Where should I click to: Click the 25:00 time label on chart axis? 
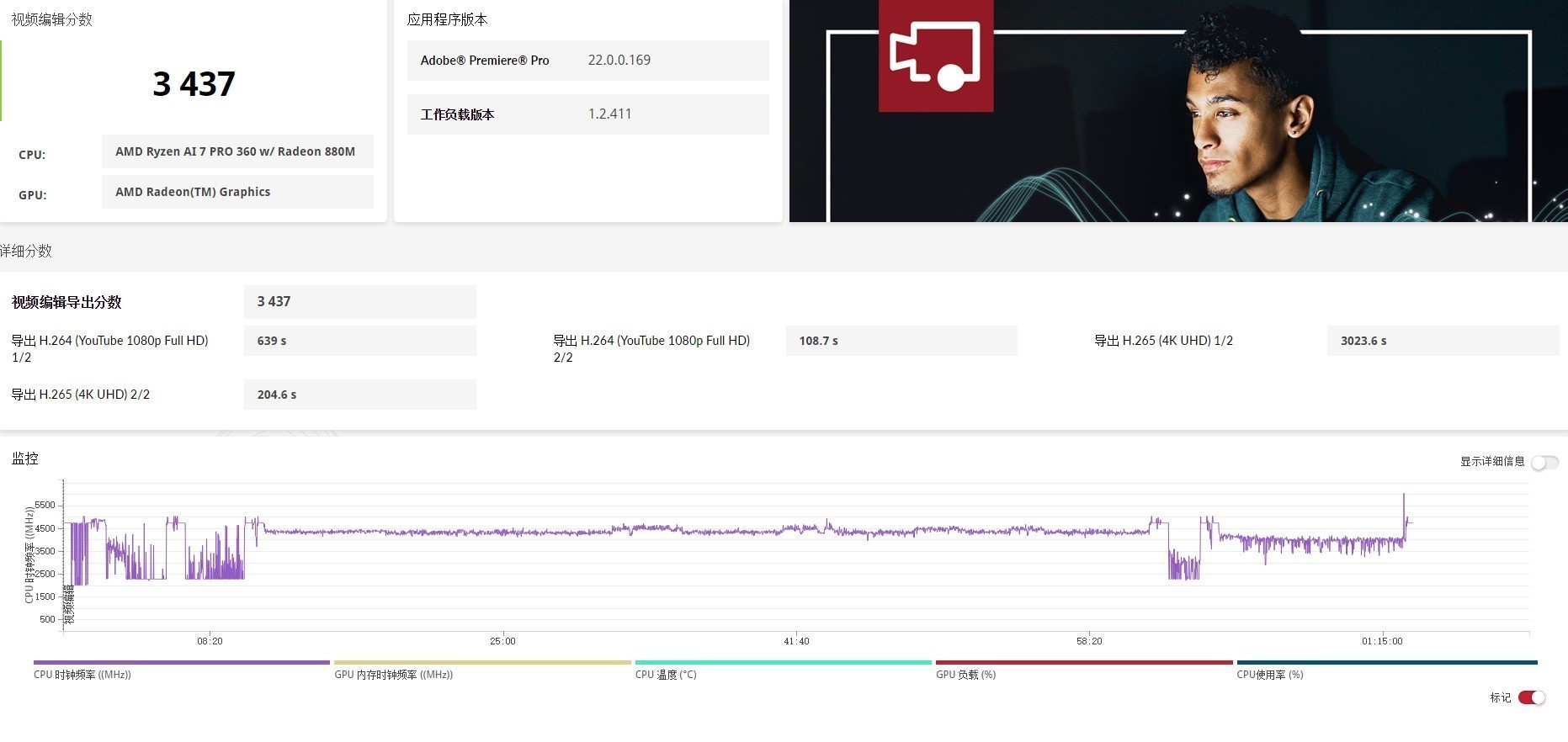502,641
